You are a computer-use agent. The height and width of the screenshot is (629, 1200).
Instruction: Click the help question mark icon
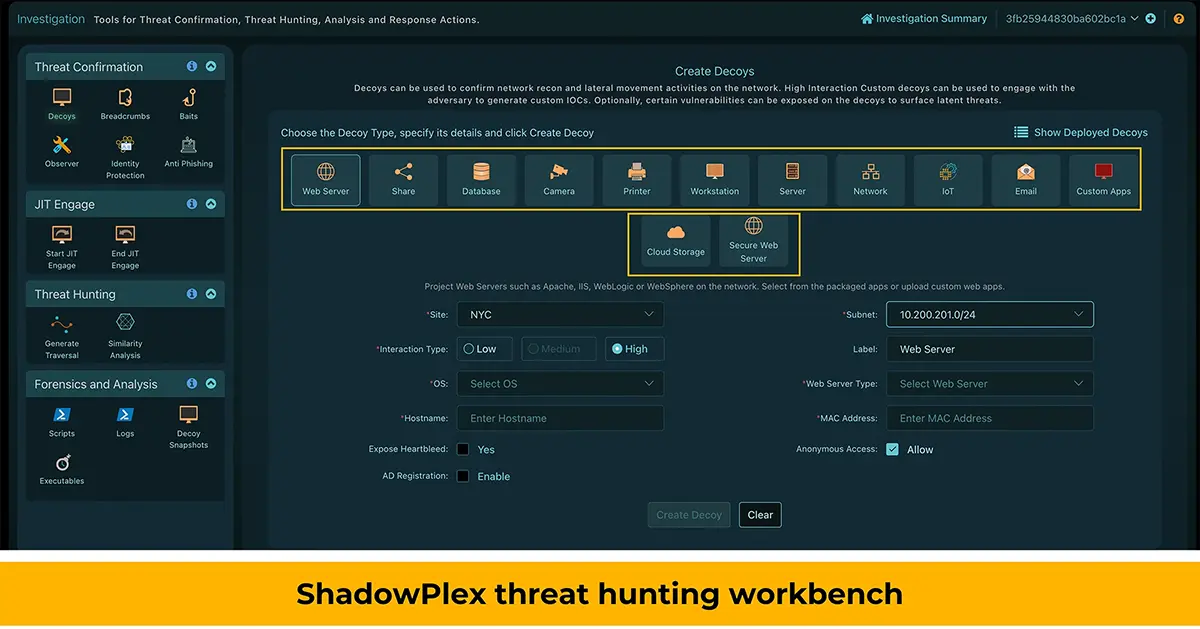[1178, 18]
